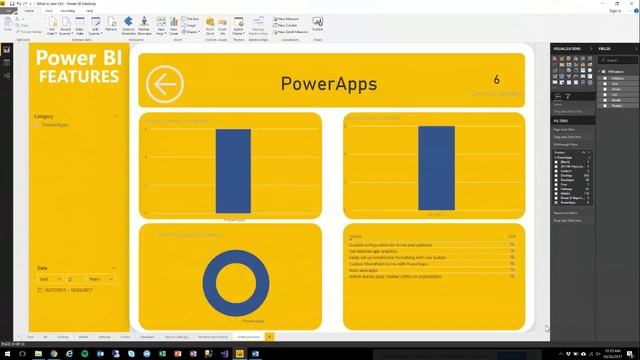Click the Undo icon in title bar

(x=19, y=3)
